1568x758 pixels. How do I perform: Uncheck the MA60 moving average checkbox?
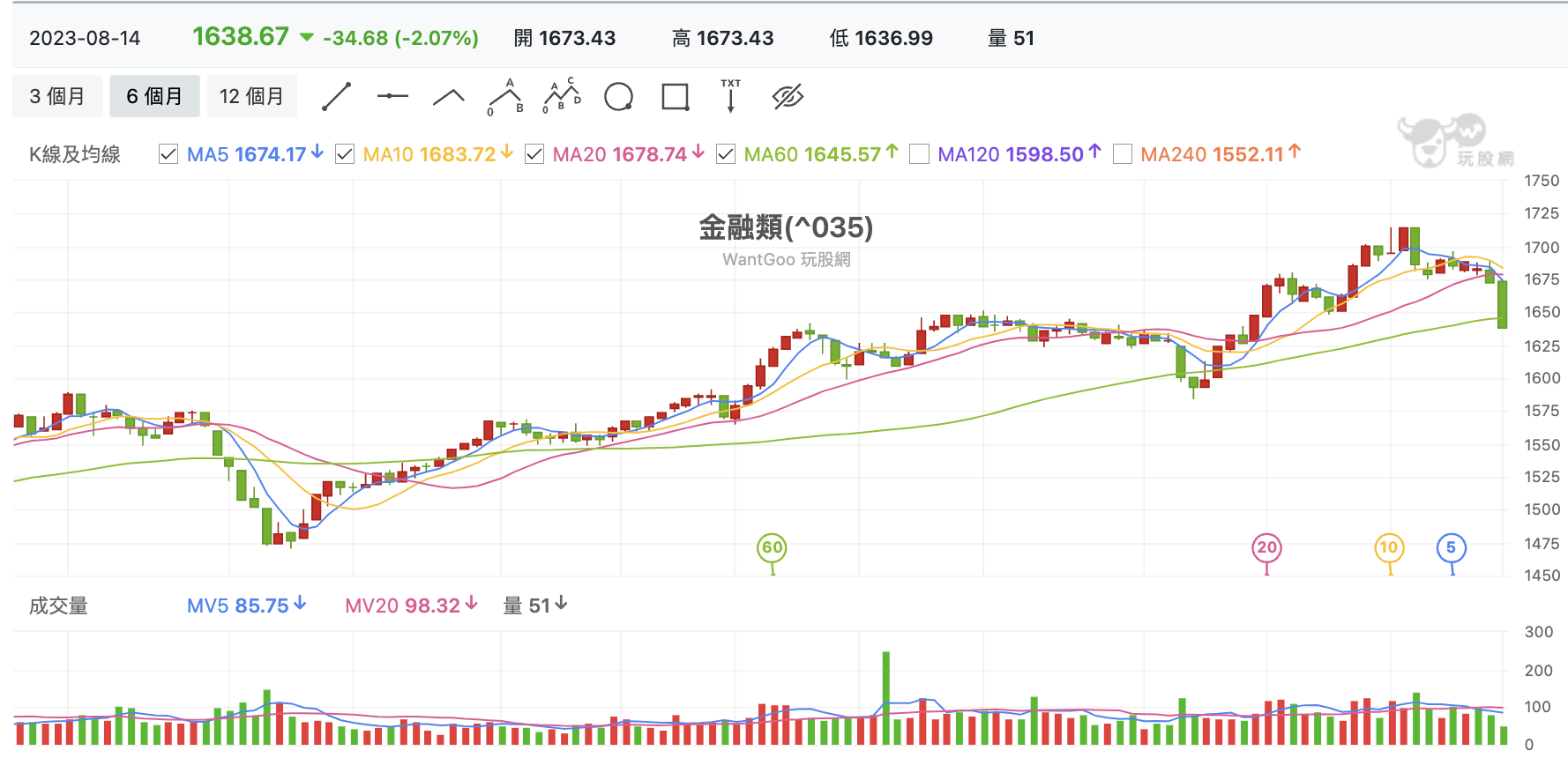tap(726, 154)
